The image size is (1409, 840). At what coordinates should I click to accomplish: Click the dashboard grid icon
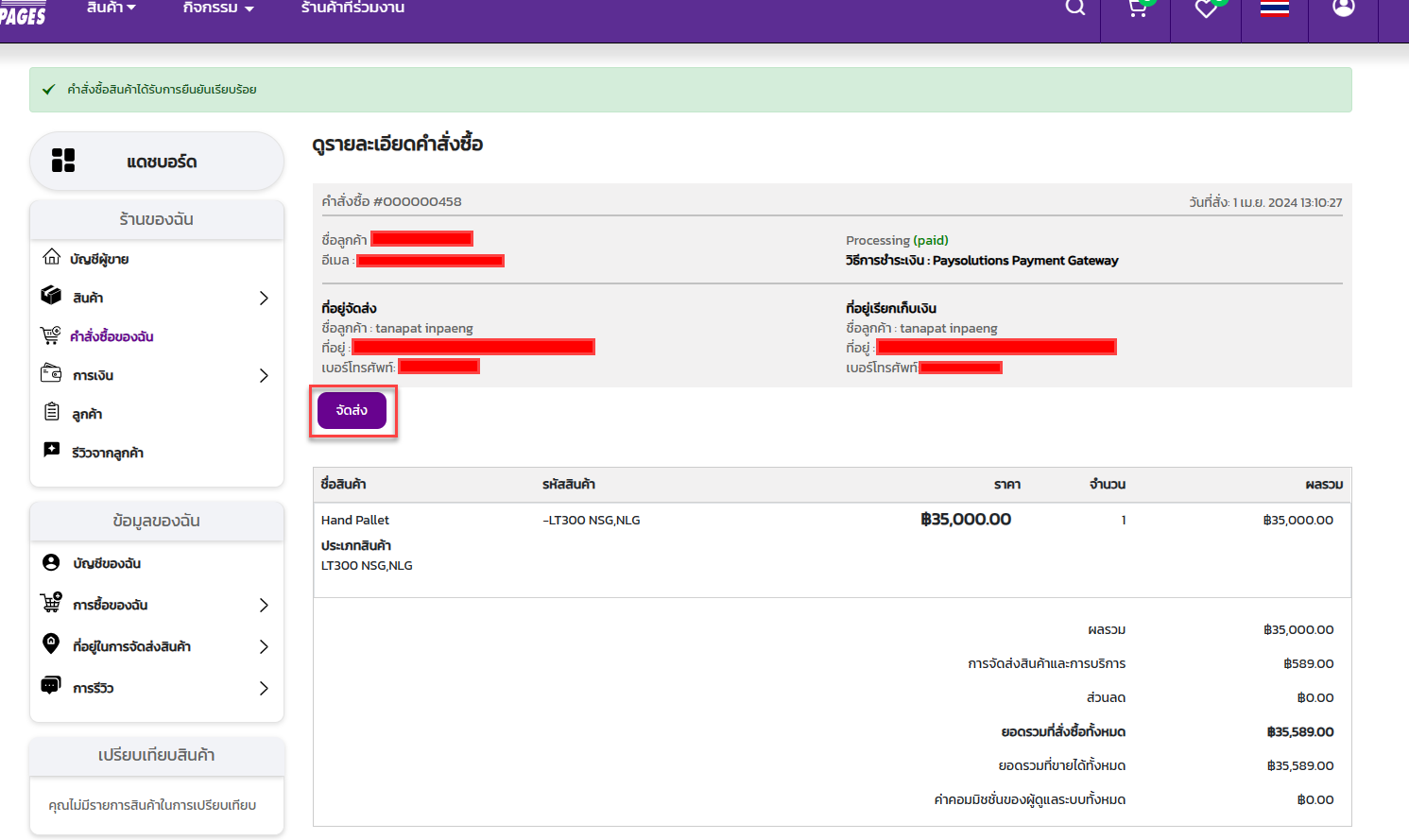coord(63,161)
